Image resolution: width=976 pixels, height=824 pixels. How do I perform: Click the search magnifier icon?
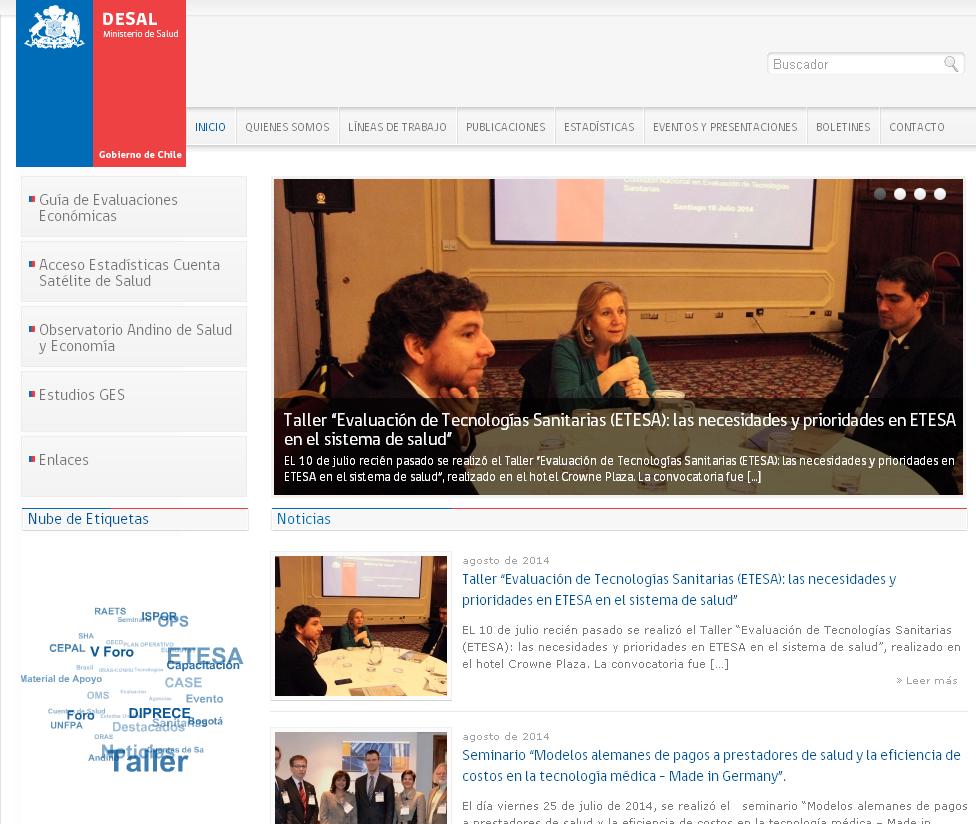pos(950,63)
